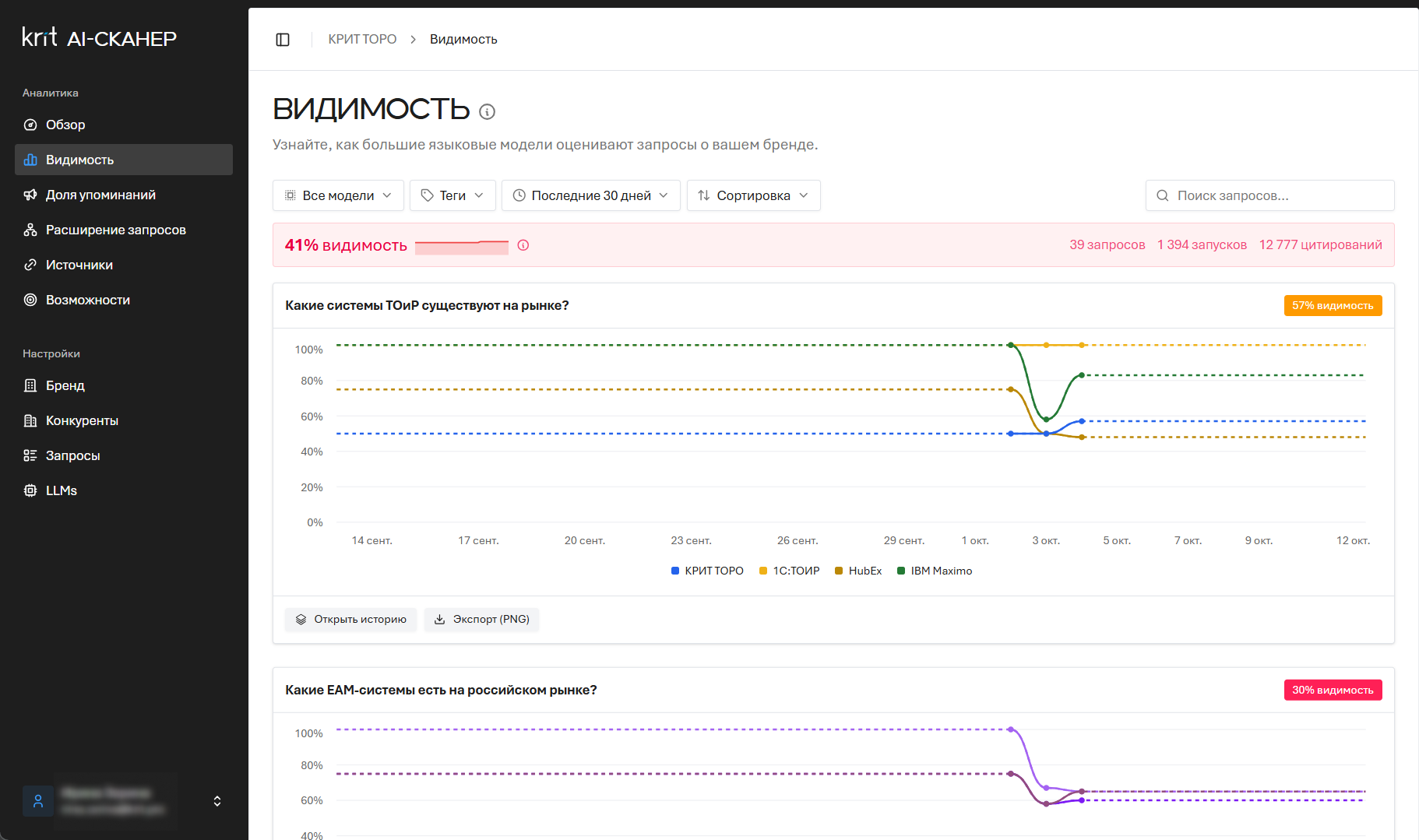Toggle КРИТ ТОРО series in chart legend
The height and width of the screenshot is (840, 1419).
coord(707,571)
